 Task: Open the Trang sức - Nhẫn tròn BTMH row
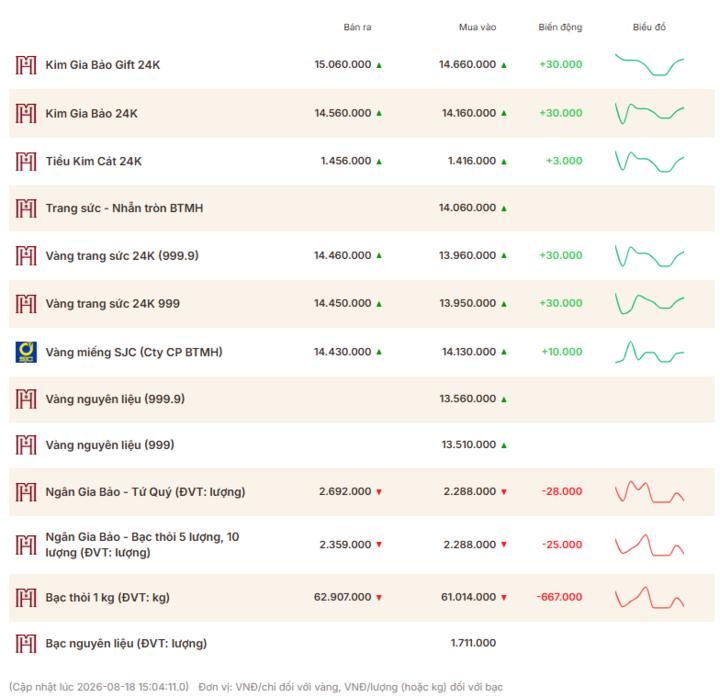[362, 208]
